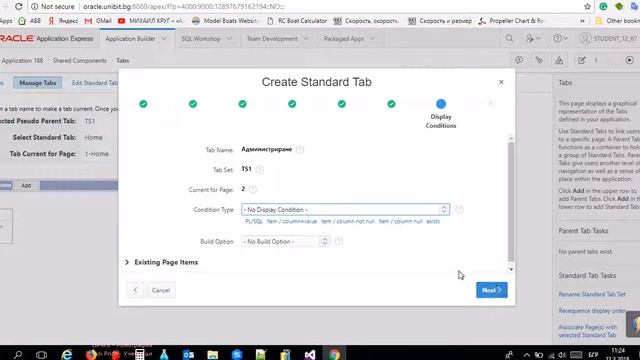Click the Shared Components breadcrumb
The height and width of the screenshot is (360, 640).
point(80,60)
